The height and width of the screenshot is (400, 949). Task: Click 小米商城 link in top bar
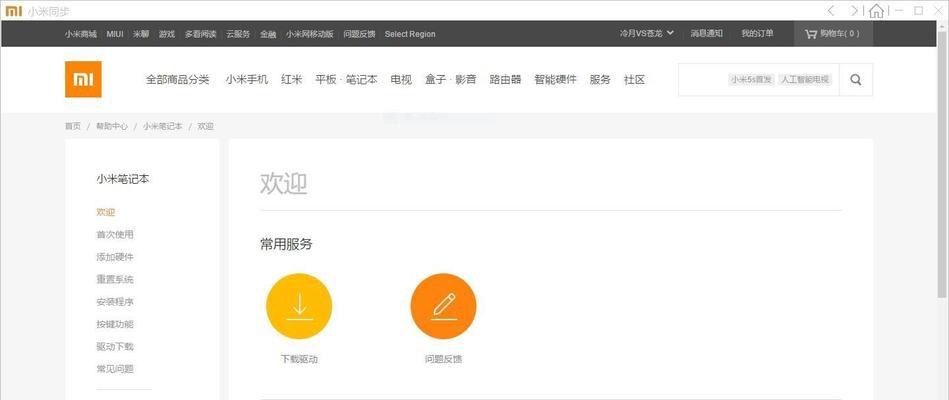click(80, 34)
